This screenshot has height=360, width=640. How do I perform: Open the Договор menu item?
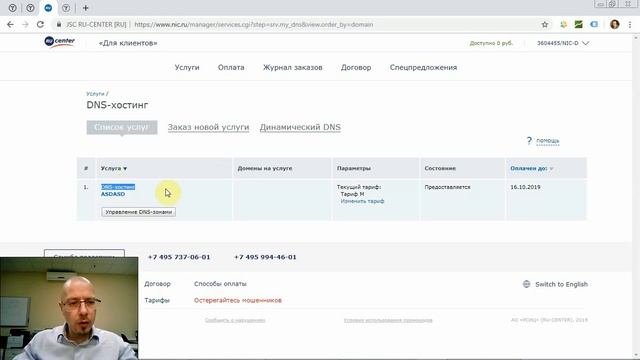(x=356, y=67)
